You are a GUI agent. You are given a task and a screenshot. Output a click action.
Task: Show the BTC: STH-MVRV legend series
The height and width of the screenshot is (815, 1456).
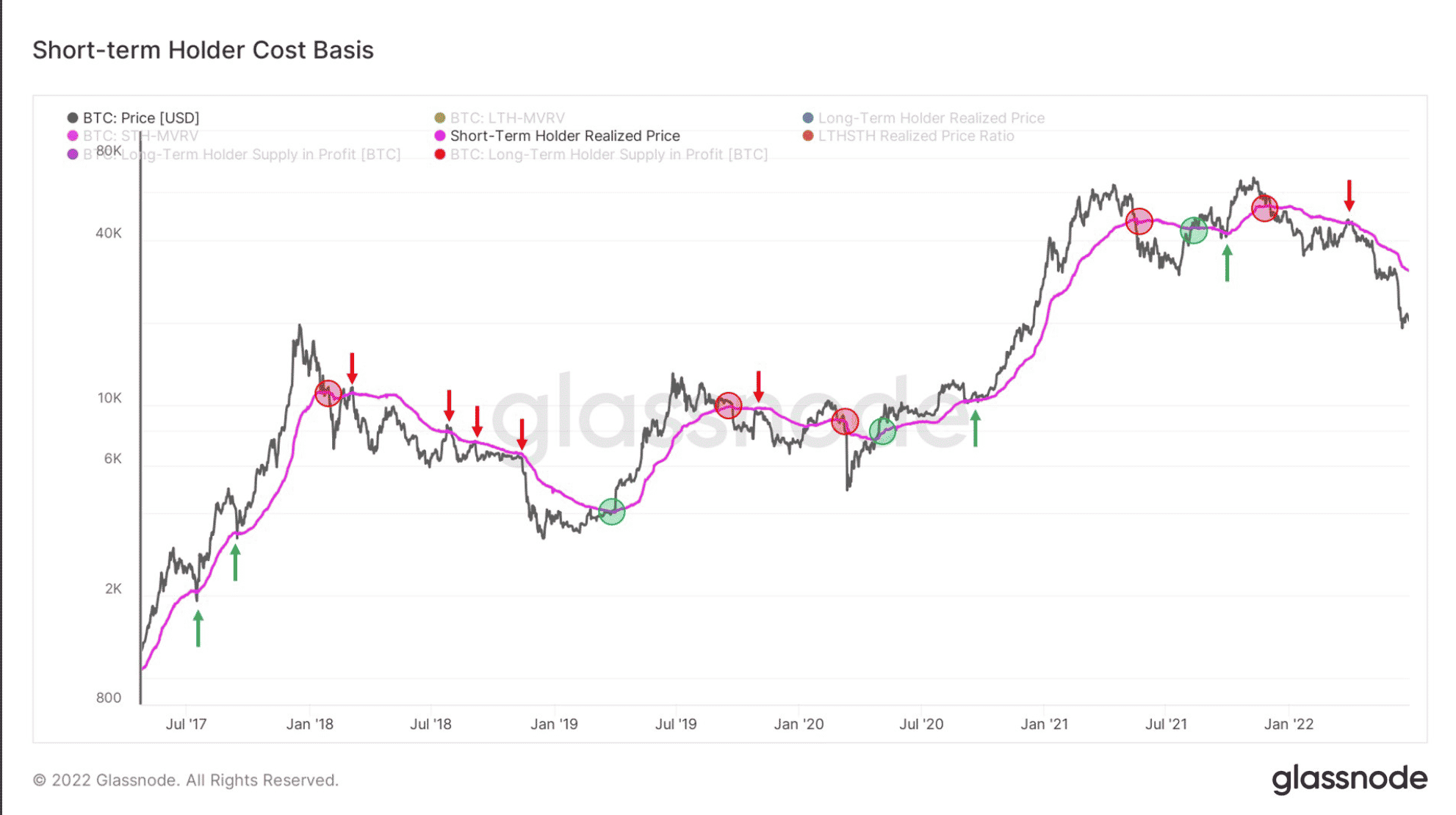140,136
